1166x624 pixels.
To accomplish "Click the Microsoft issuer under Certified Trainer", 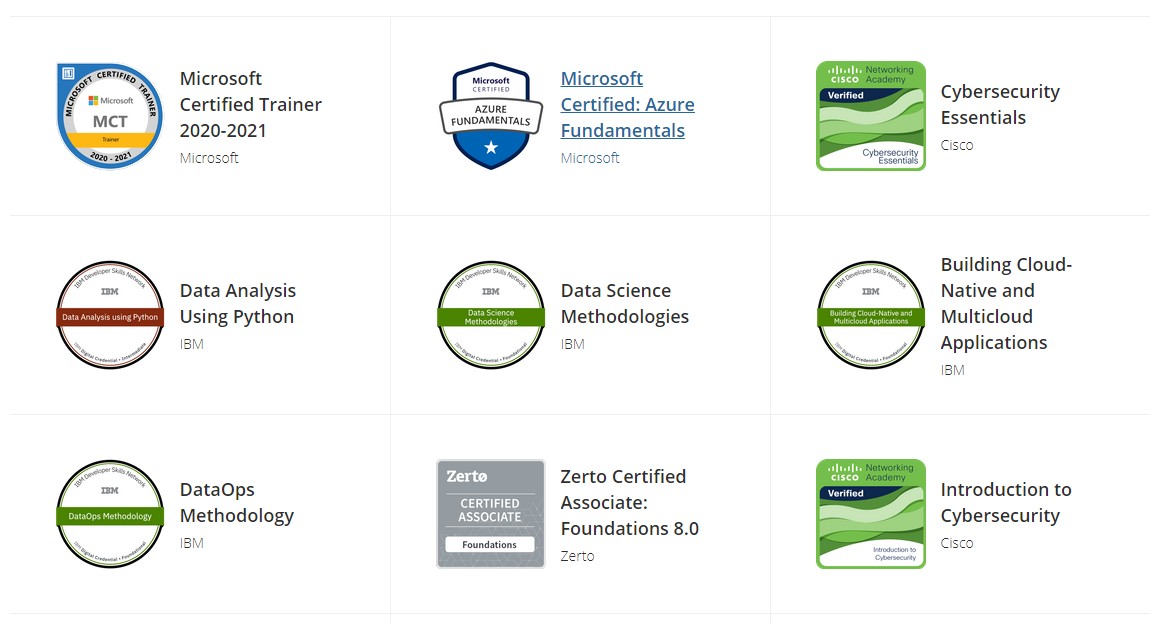I will [x=209, y=158].
